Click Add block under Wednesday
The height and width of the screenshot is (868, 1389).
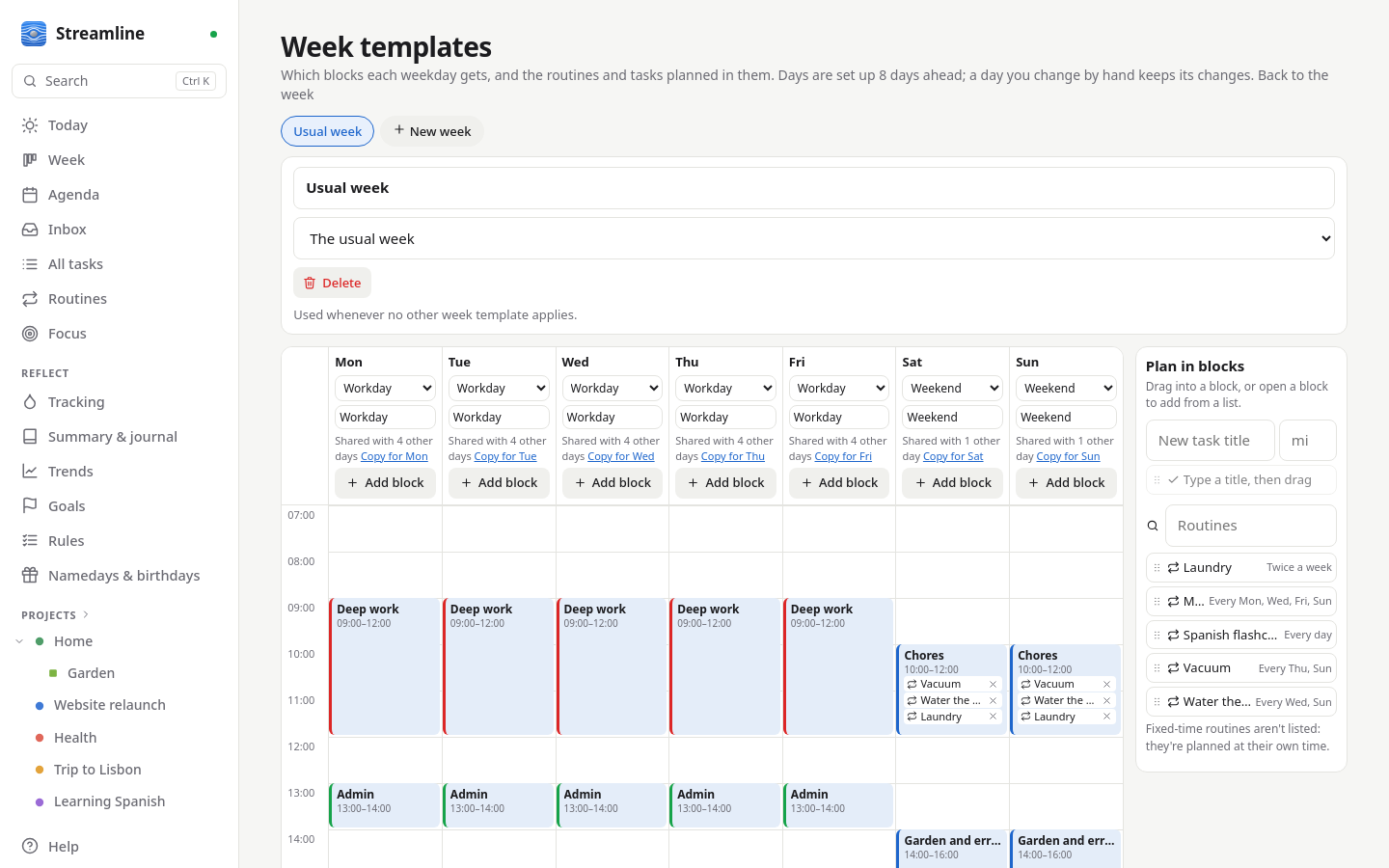coord(612,482)
